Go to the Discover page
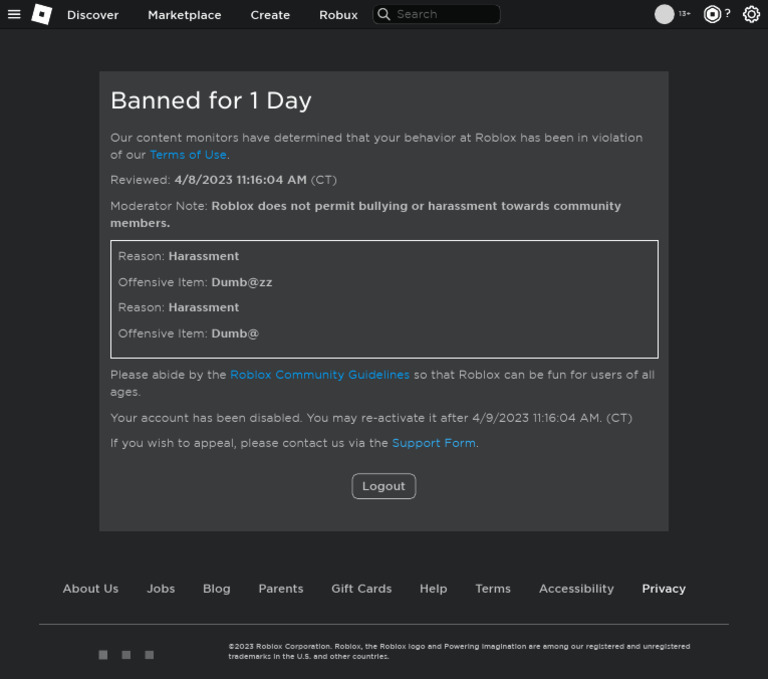The image size is (768, 679). (x=93, y=15)
